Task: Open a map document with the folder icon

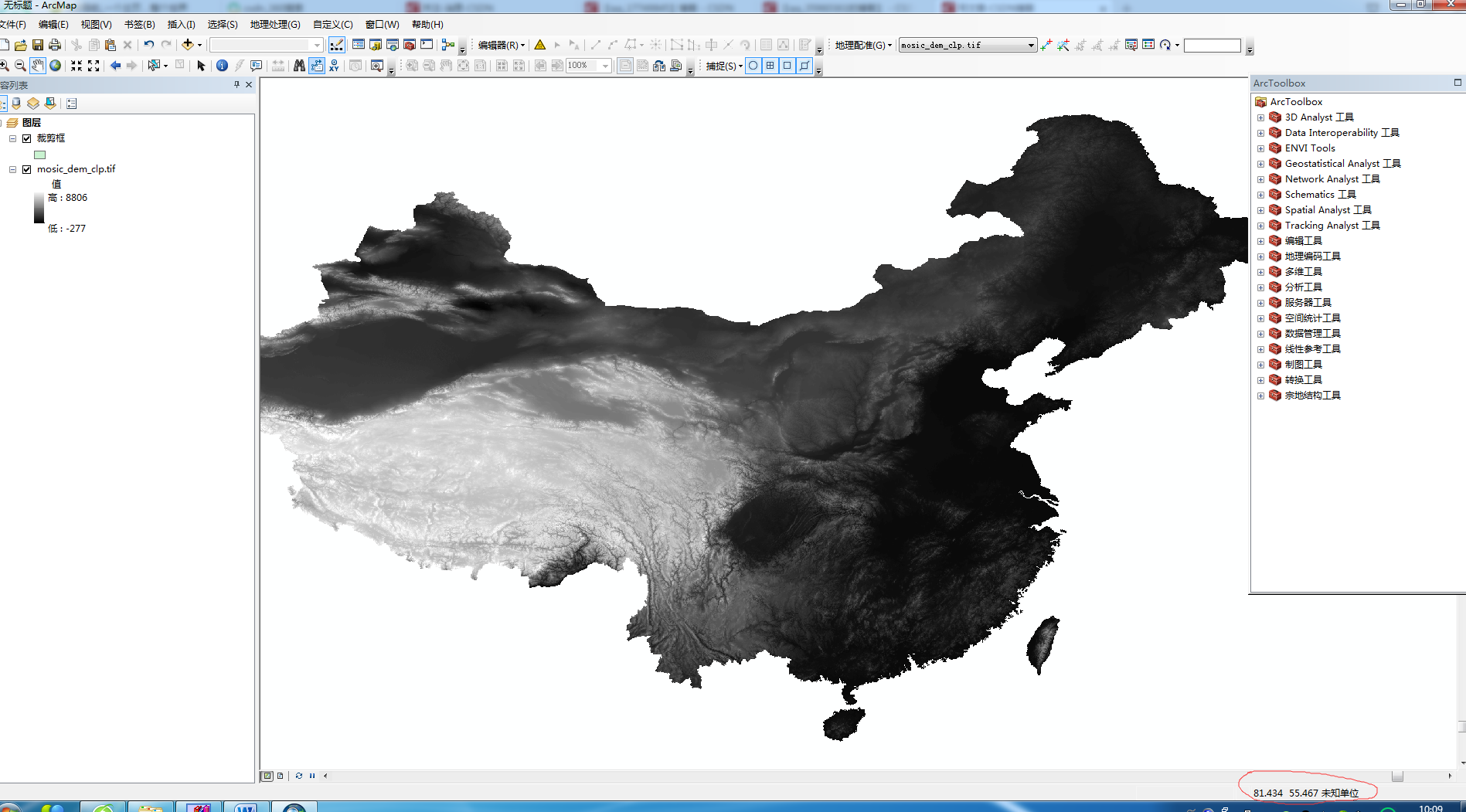Action: click(x=21, y=46)
